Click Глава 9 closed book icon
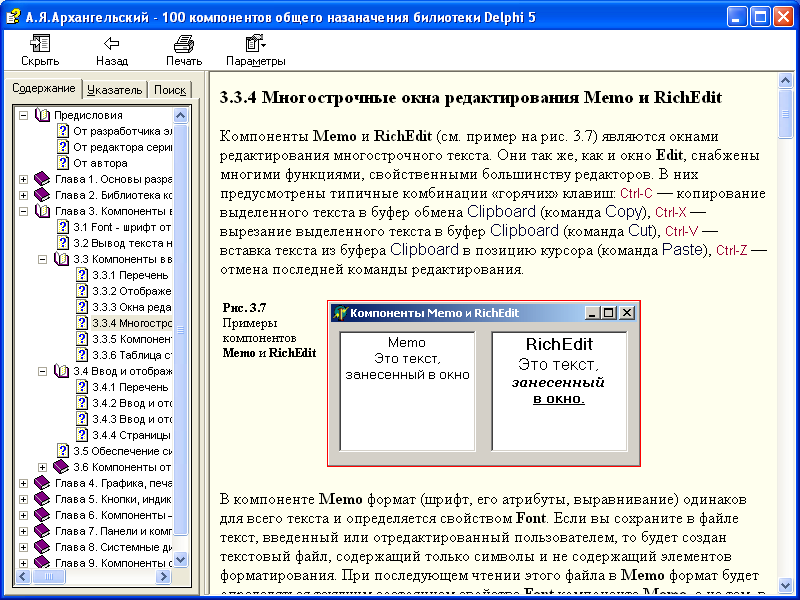 coord(42,563)
